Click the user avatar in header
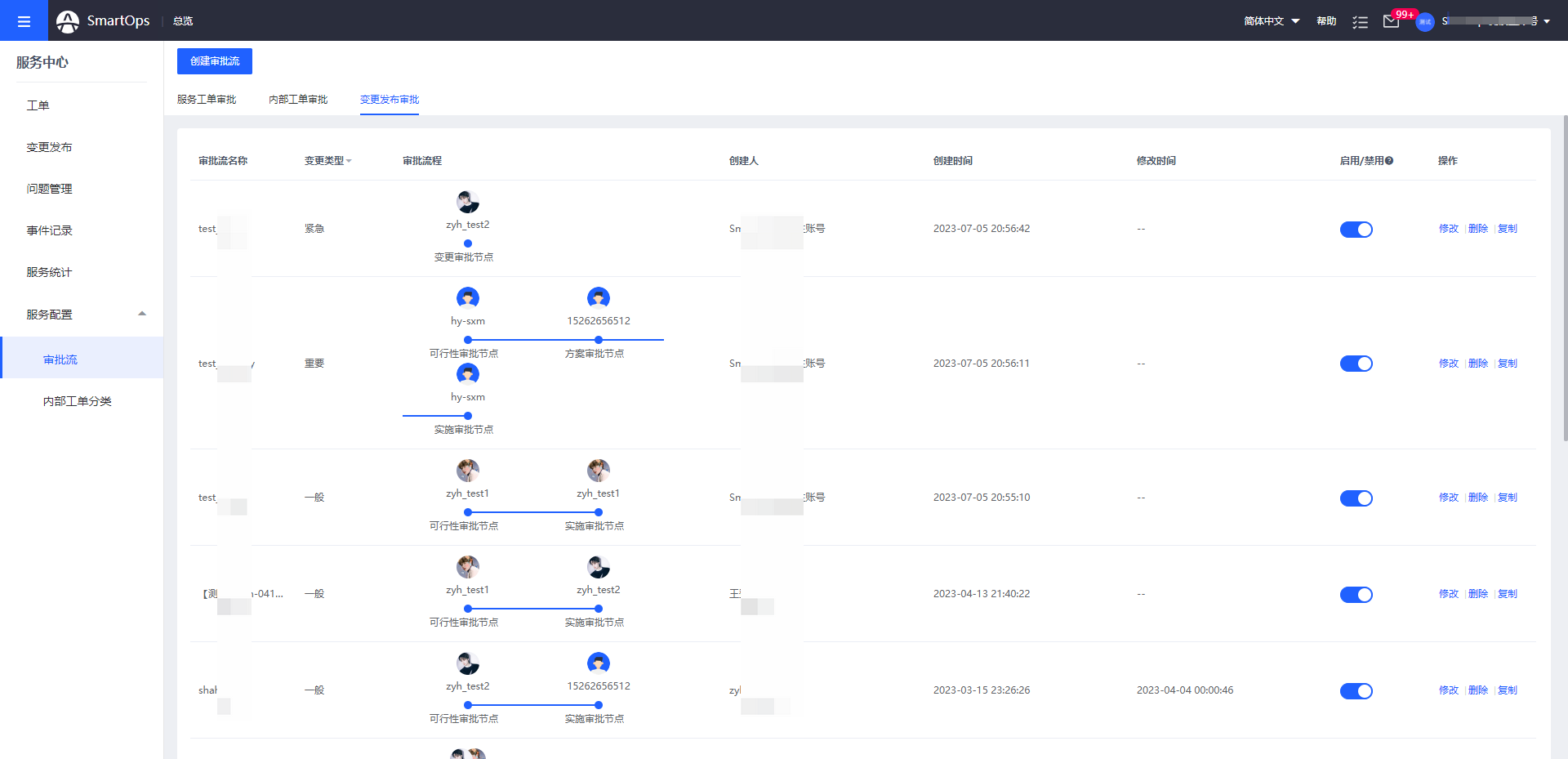 point(1425,22)
